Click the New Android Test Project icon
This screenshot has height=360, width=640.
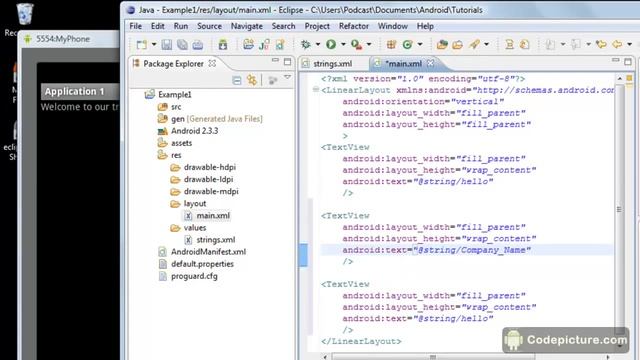[x=264, y=44]
